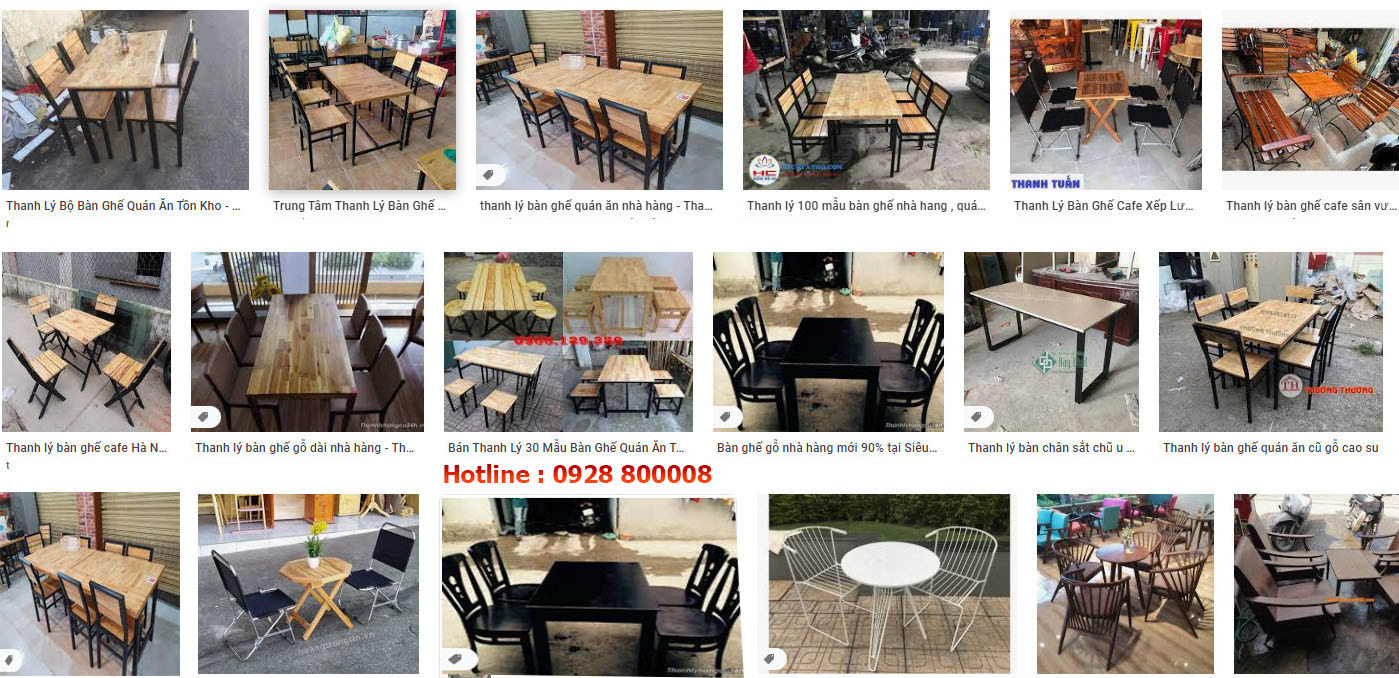This screenshot has height=678, width=1399.
Task: Click the tag icon on the garage-door table set photo
Action: (x=488, y=175)
